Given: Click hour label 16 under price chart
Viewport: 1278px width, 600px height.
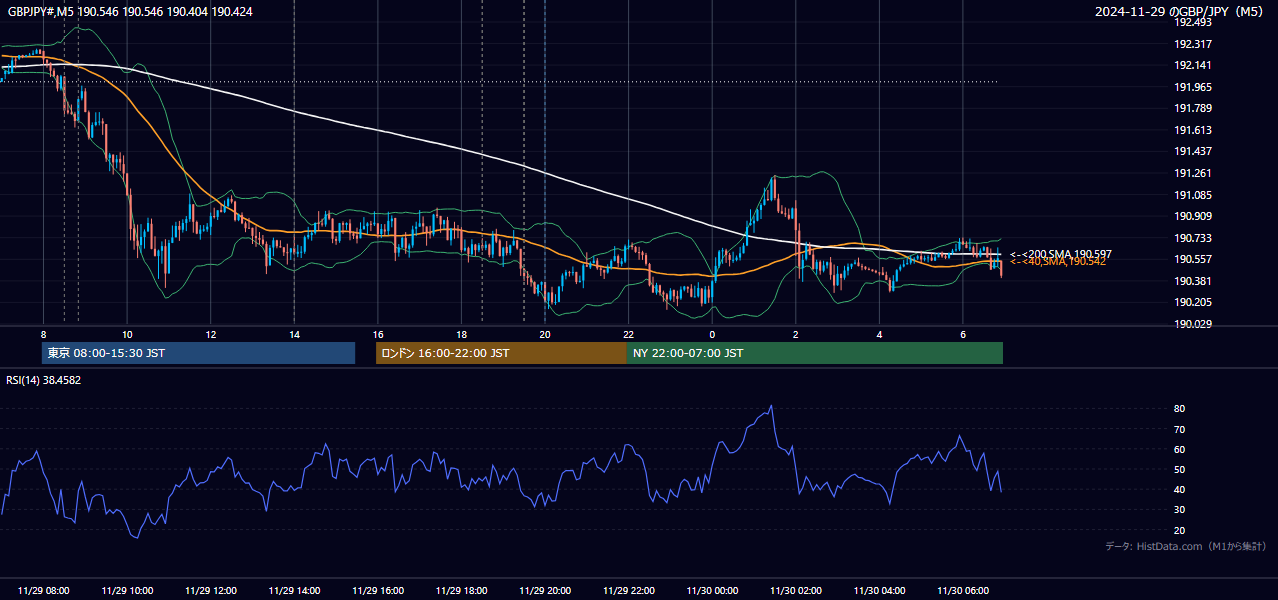Looking at the screenshot, I should [x=378, y=334].
